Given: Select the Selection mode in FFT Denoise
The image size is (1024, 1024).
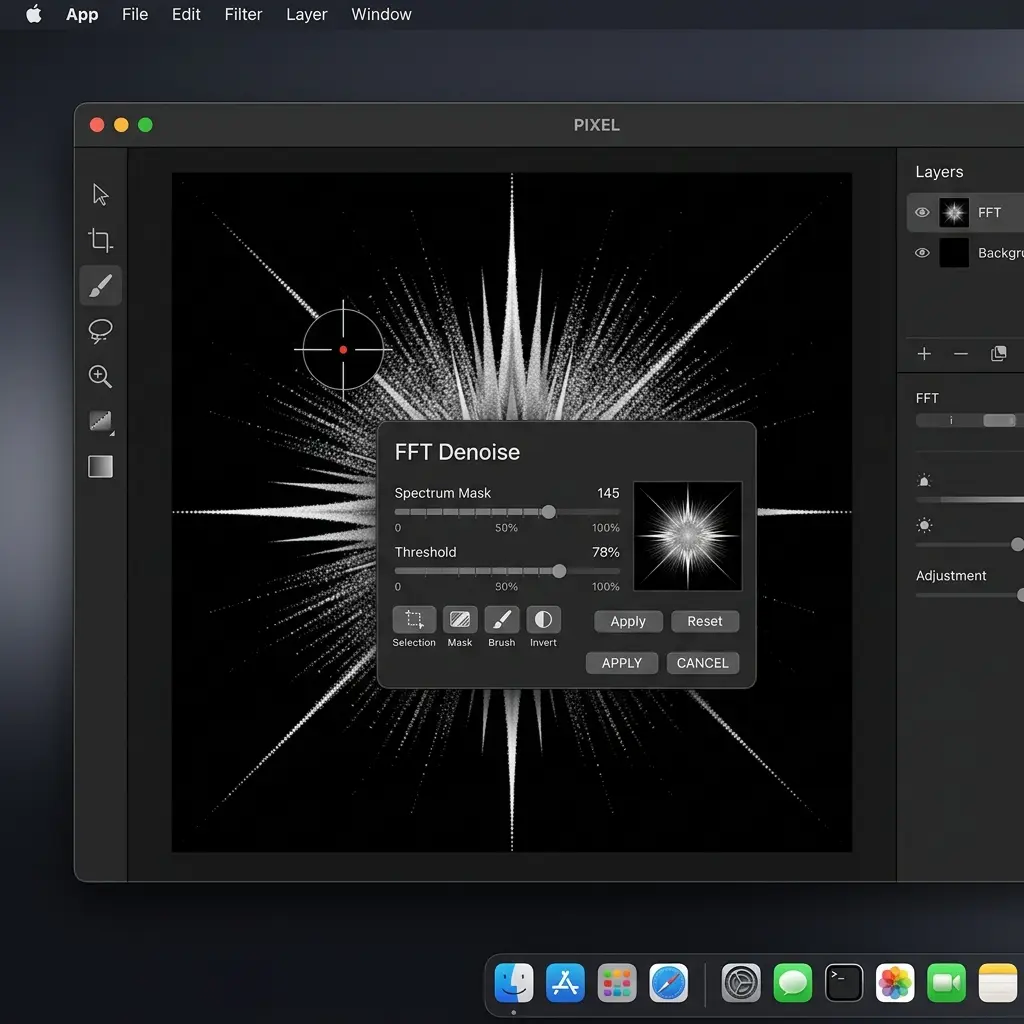Looking at the screenshot, I should point(414,620).
